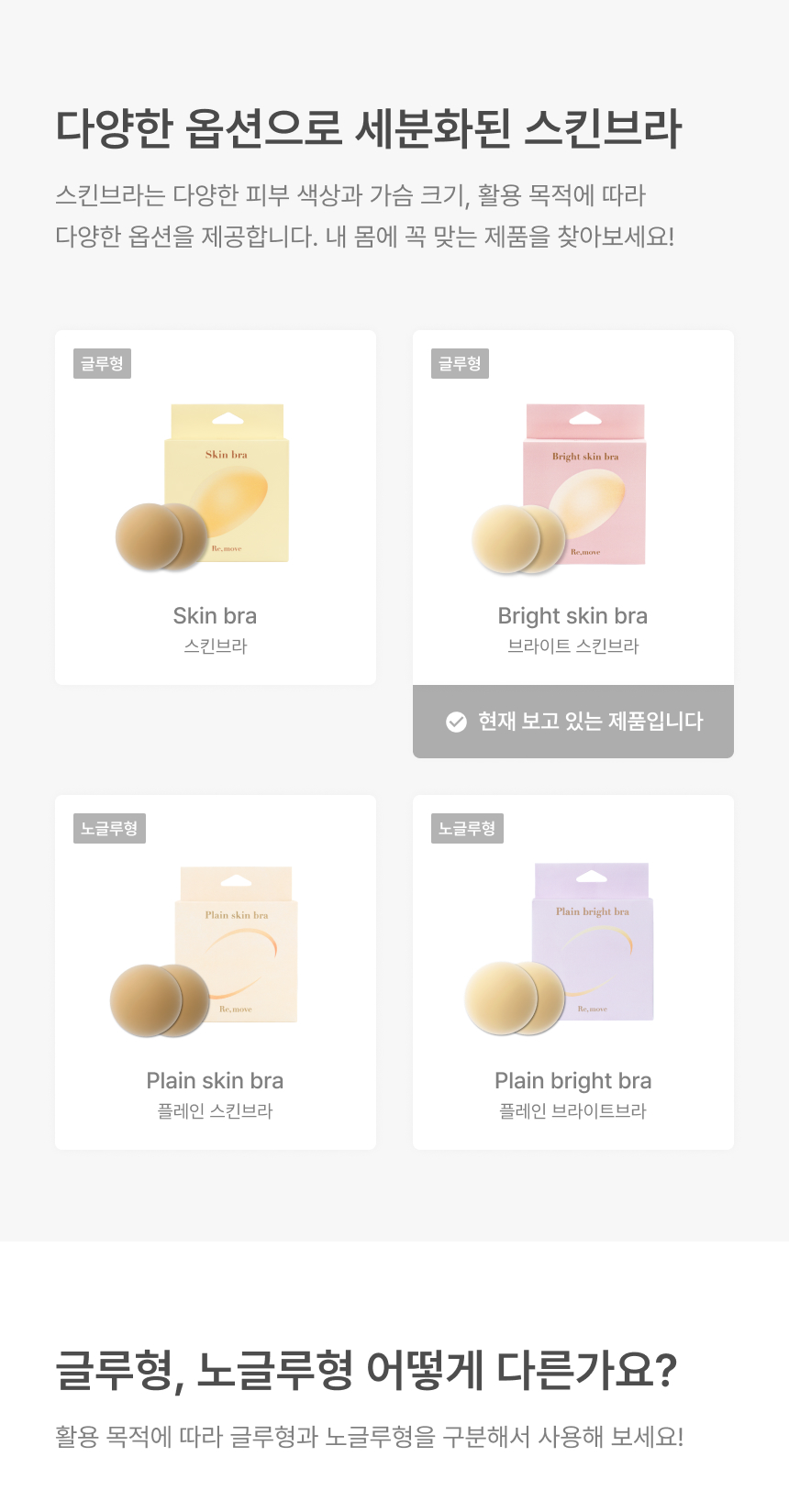This screenshot has height=1512, width=789.
Task: Open the Plain bright bra title link
Action: point(572,1081)
